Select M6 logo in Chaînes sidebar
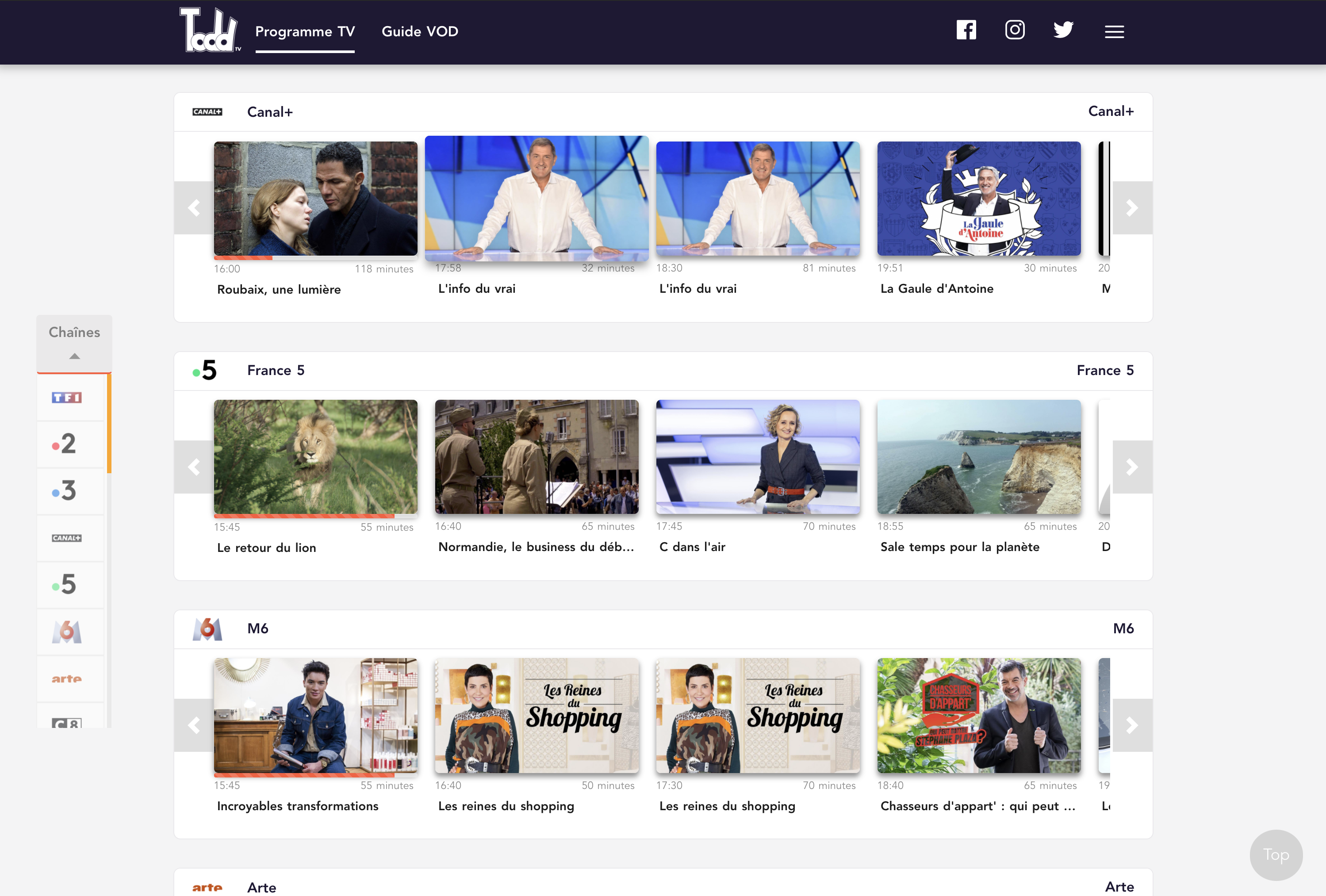 (67, 632)
